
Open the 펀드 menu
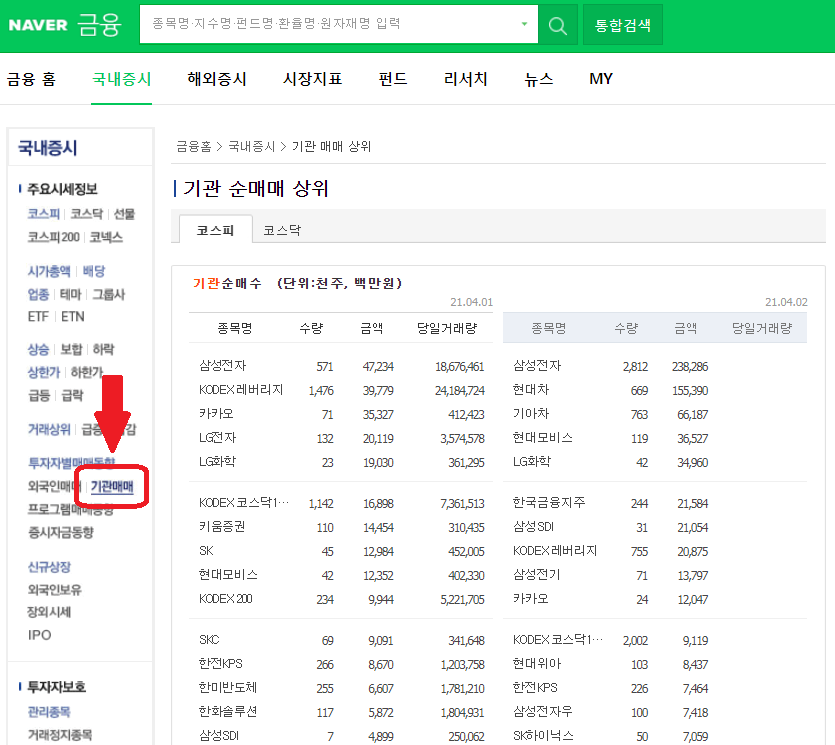[392, 79]
